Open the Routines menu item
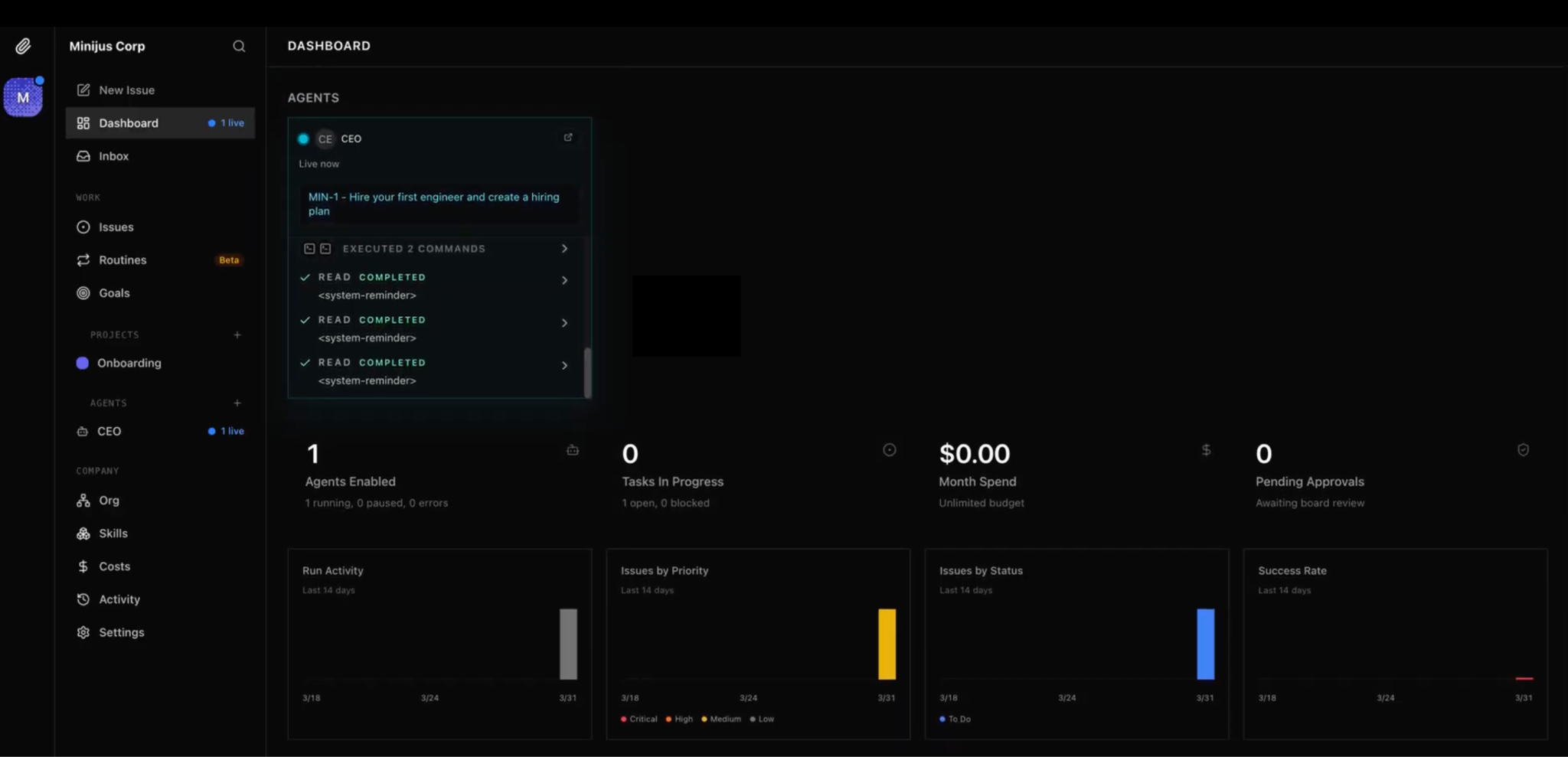Image resolution: width=1568 pixels, height=757 pixels. coord(122,259)
